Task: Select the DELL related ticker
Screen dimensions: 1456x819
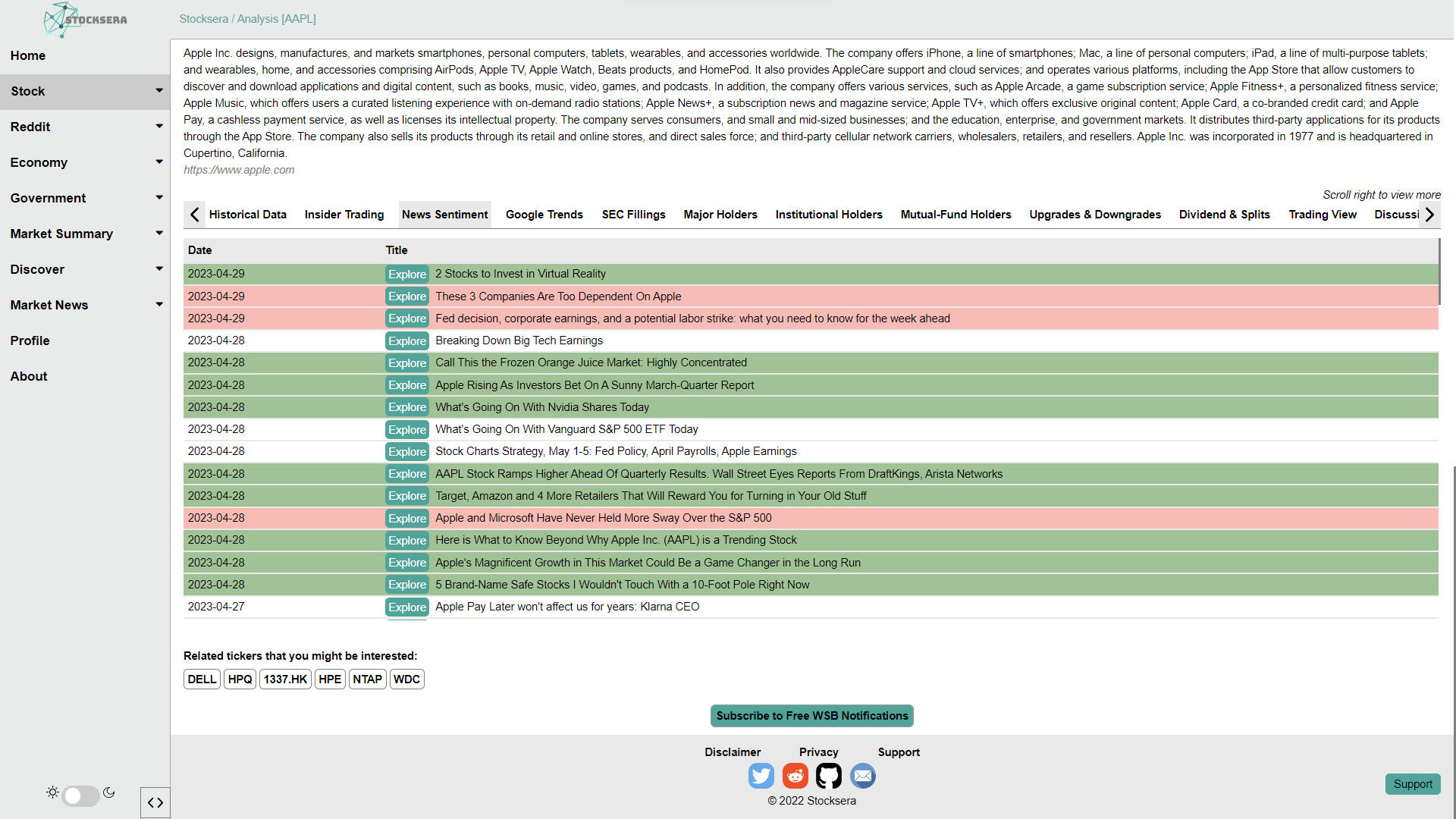Action: tap(202, 679)
